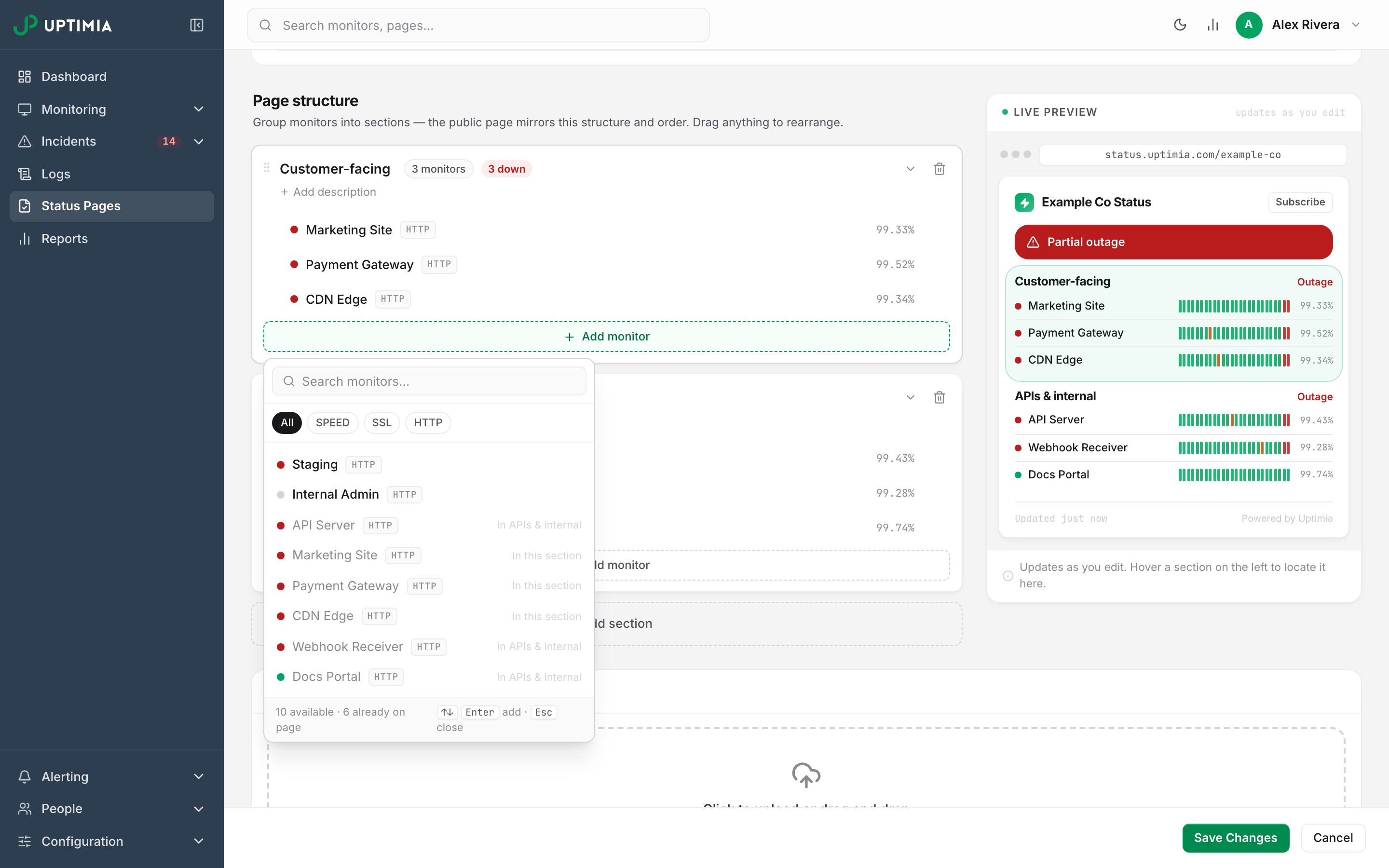Click the Alerting bell icon
This screenshot has height=868, width=1389.
tap(24, 776)
